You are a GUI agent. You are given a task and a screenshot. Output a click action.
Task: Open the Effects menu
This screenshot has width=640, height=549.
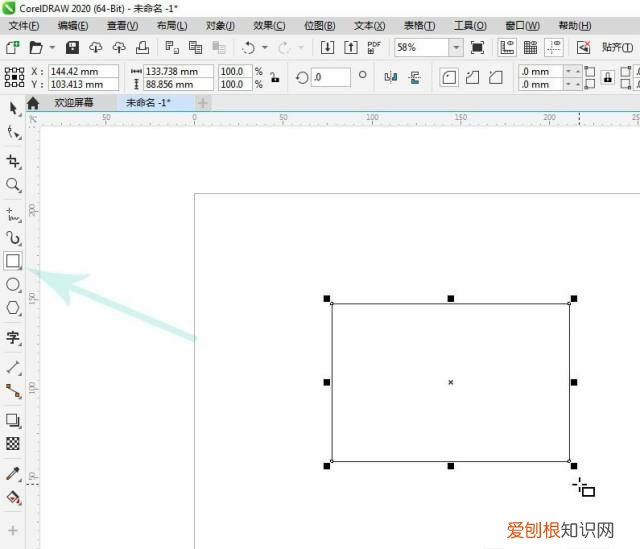[x=269, y=26]
